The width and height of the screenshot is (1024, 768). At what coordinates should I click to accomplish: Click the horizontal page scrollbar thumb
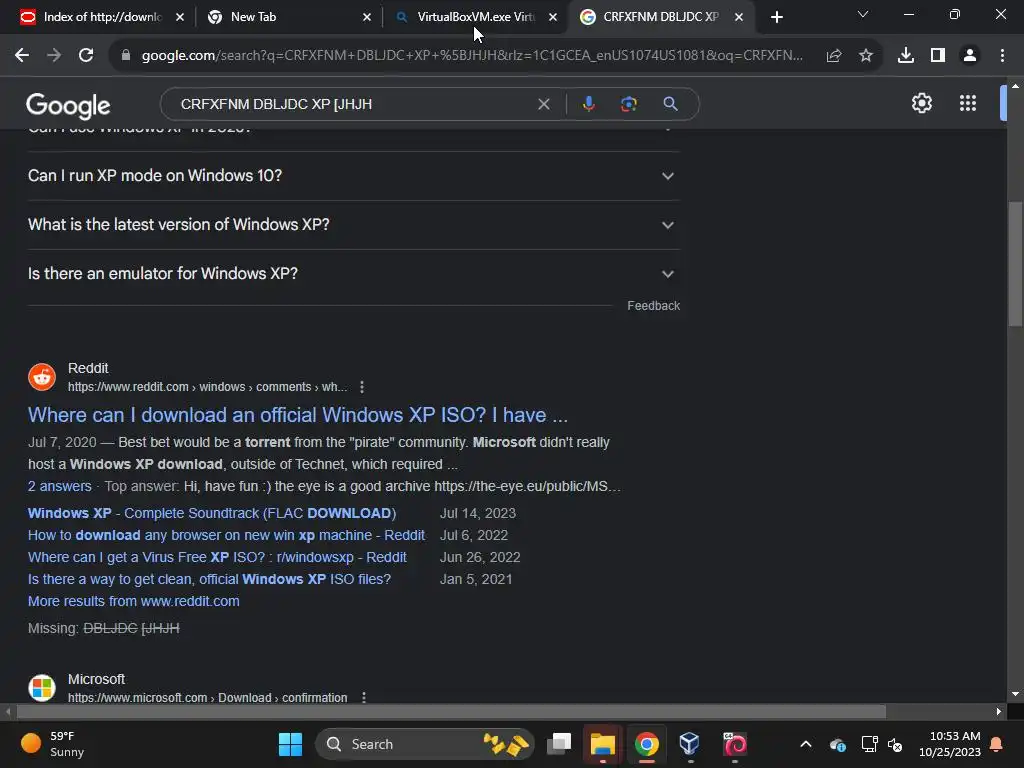pos(451,711)
